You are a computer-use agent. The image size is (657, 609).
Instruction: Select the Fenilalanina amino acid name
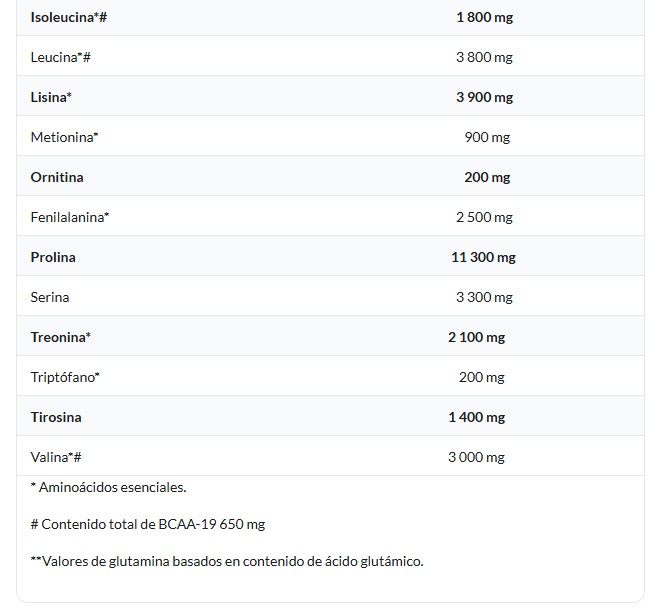(x=70, y=217)
